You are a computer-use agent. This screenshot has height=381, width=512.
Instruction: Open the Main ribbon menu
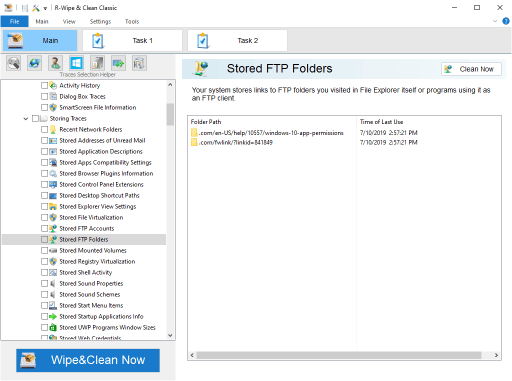click(42, 21)
